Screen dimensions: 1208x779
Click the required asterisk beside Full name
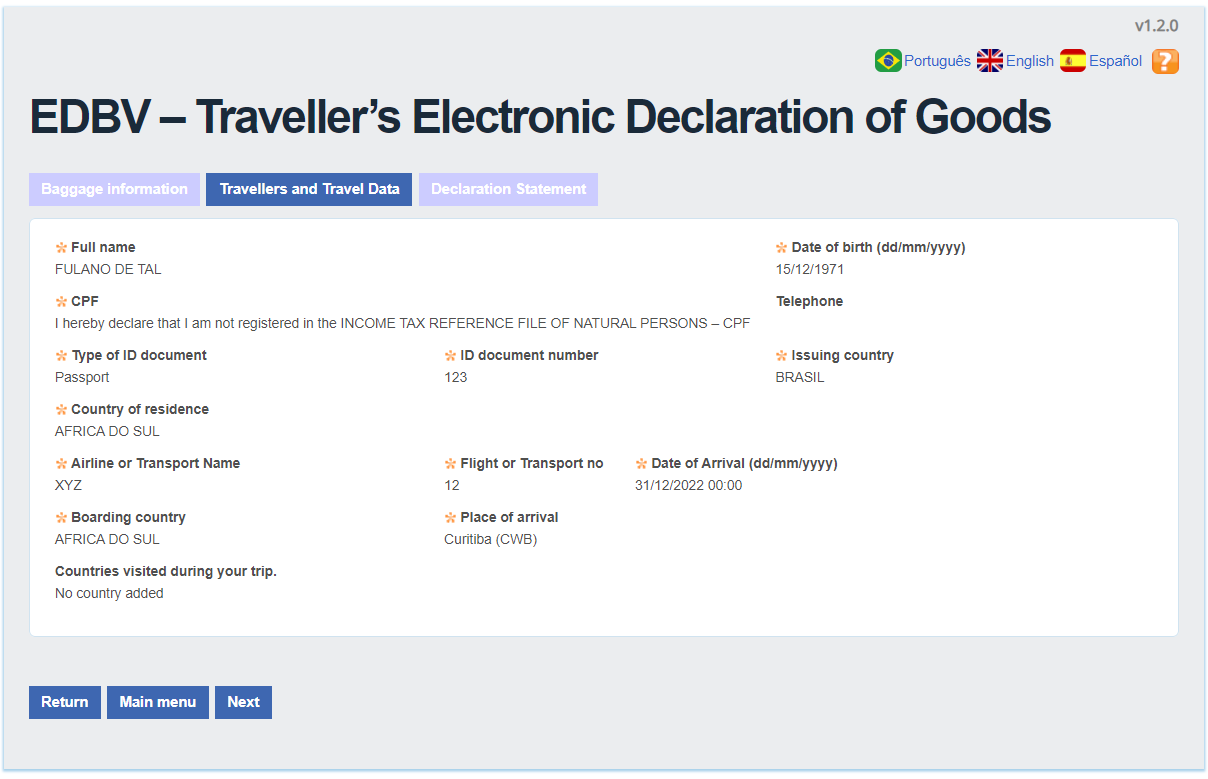[x=62, y=248]
